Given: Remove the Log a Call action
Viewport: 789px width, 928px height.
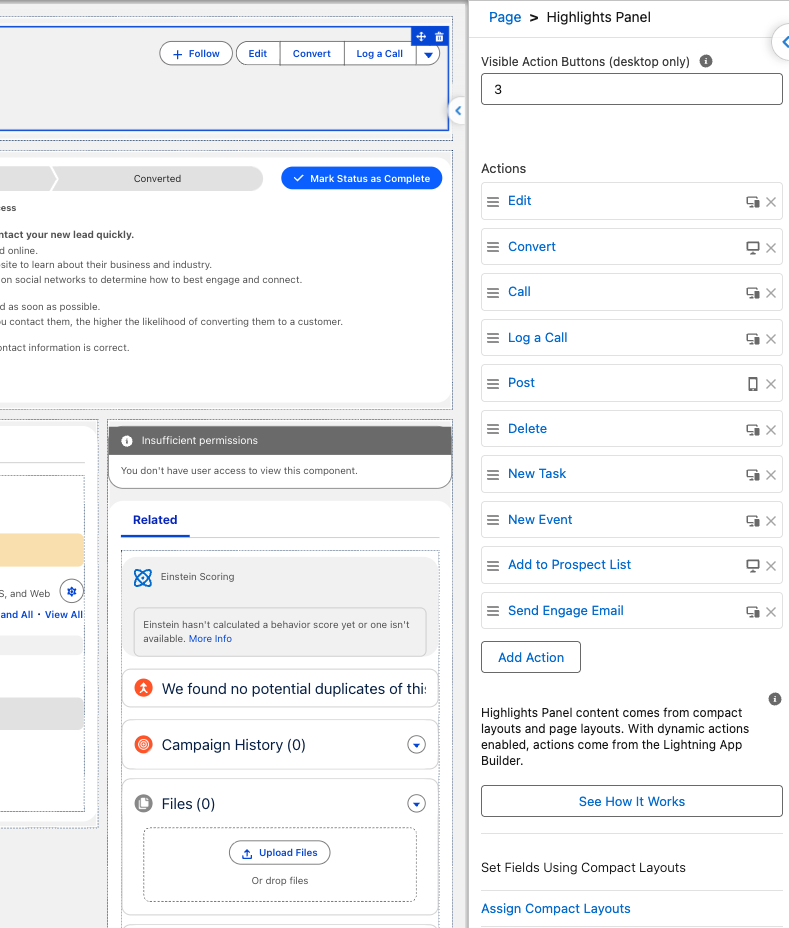Looking at the screenshot, I should coord(771,339).
